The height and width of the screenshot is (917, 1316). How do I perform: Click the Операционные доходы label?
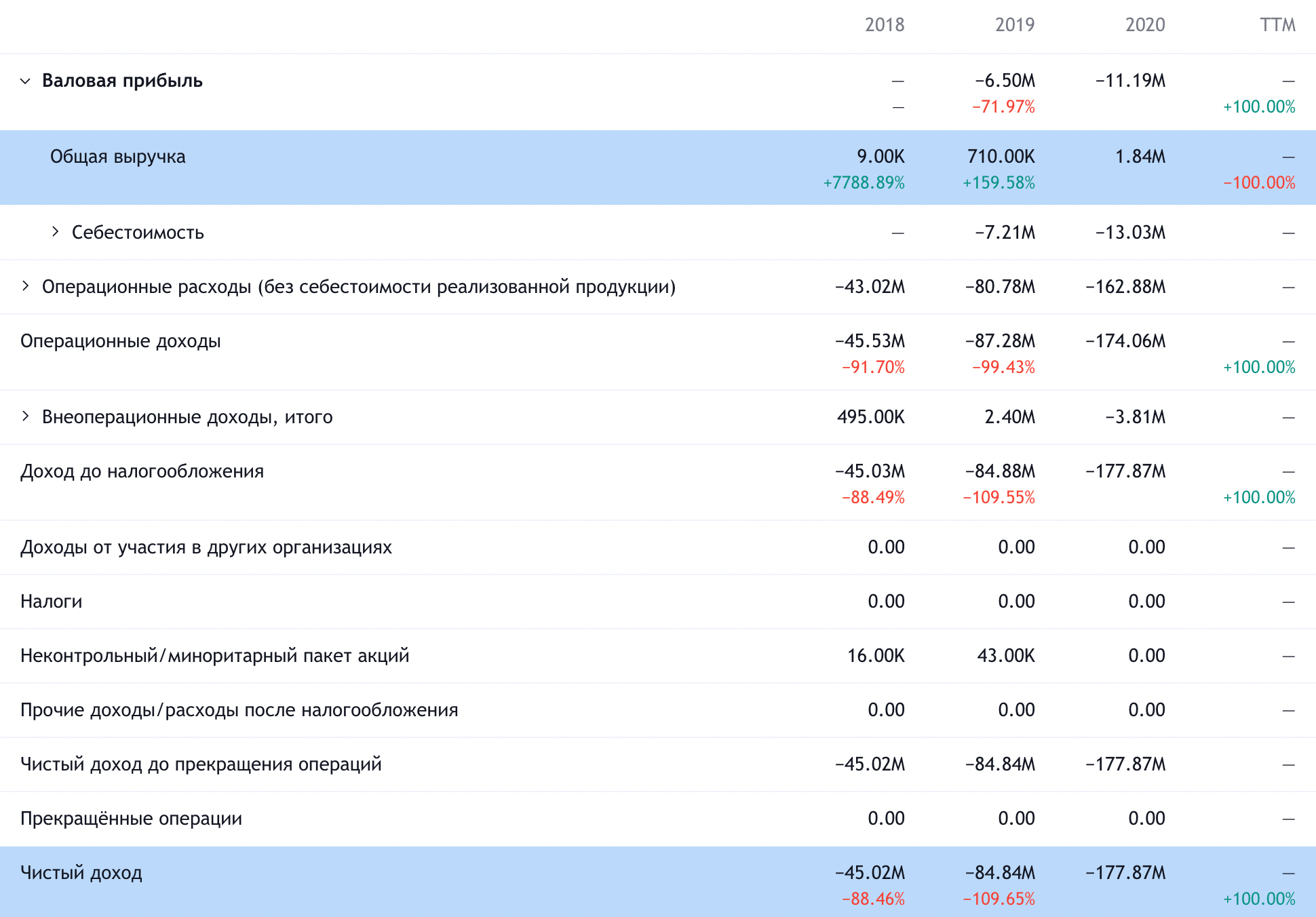pos(121,341)
